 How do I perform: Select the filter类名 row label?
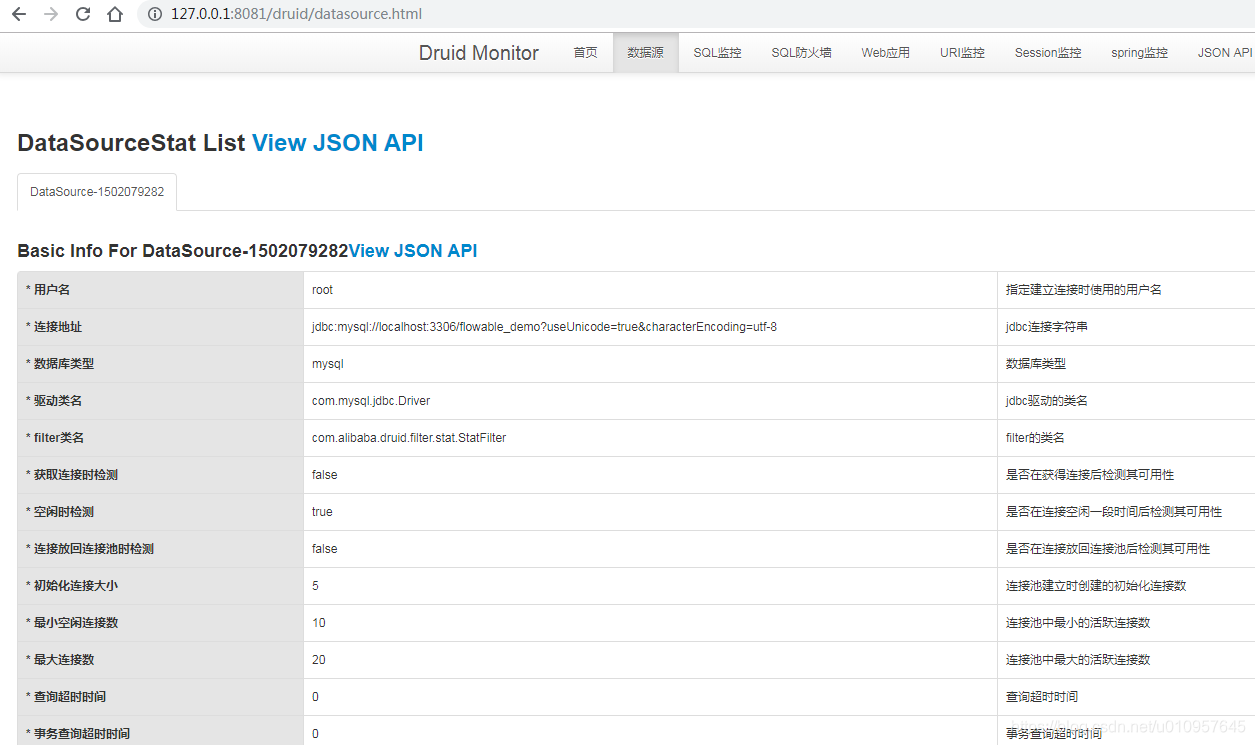click(55, 438)
